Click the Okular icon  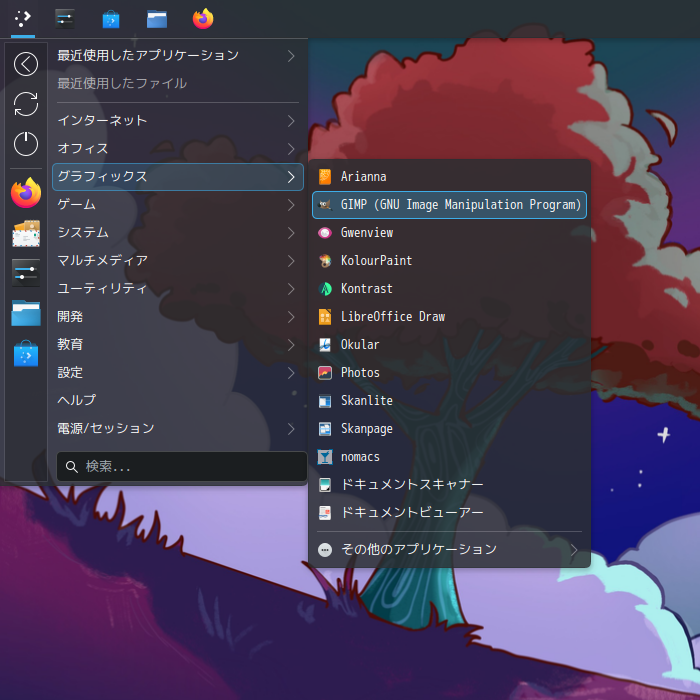pos(325,345)
